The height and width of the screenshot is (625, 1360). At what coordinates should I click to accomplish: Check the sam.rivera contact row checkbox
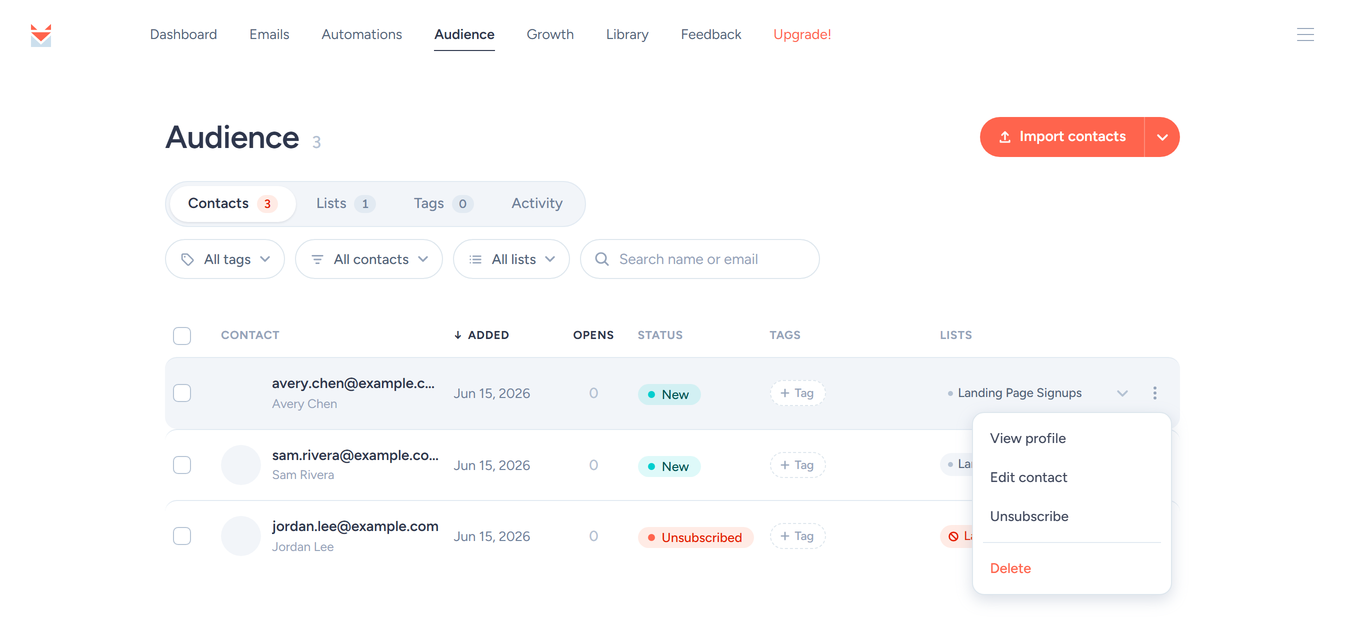[182, 465]
